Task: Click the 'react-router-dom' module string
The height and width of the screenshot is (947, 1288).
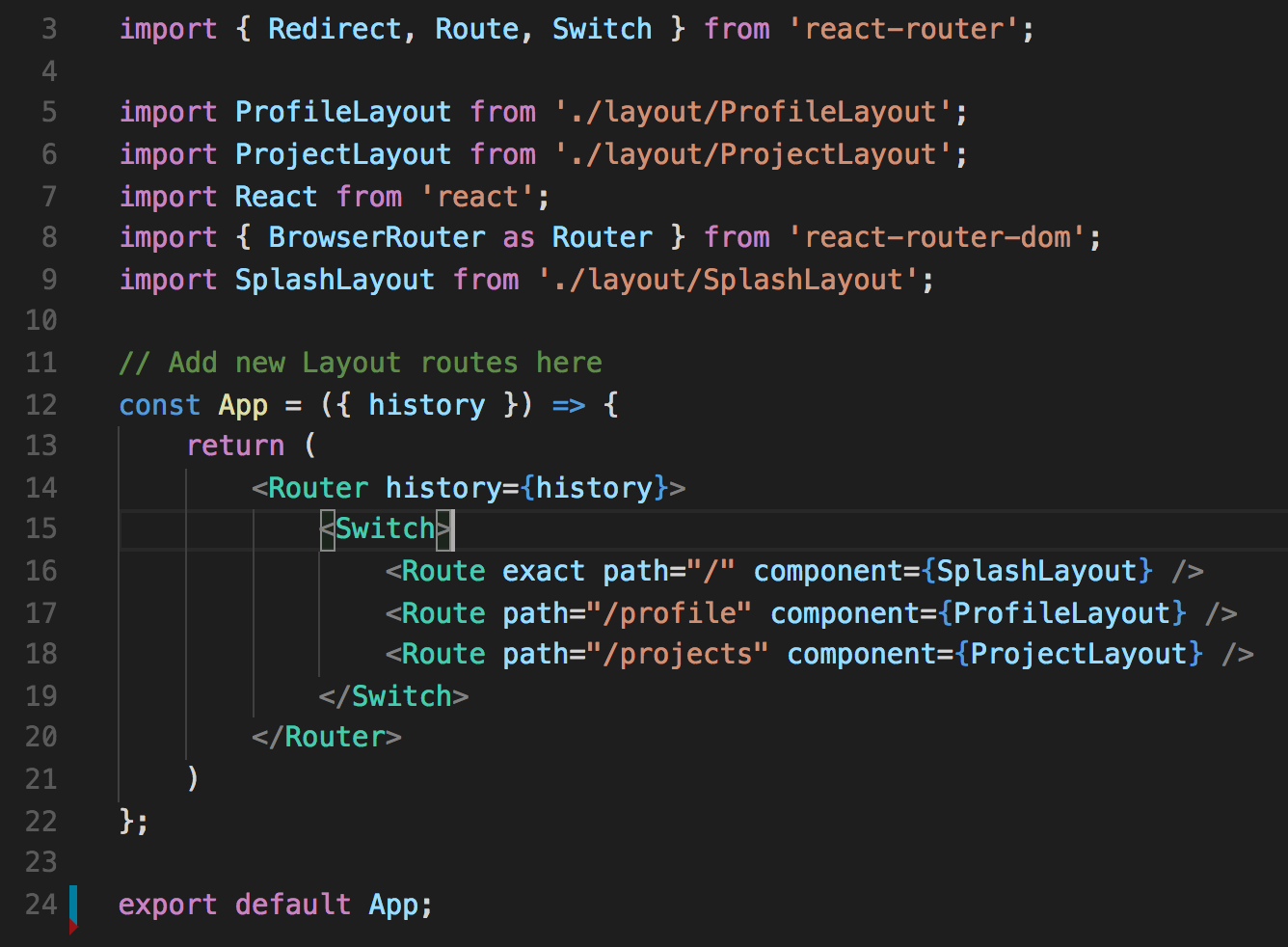Action: coord(940,236)
